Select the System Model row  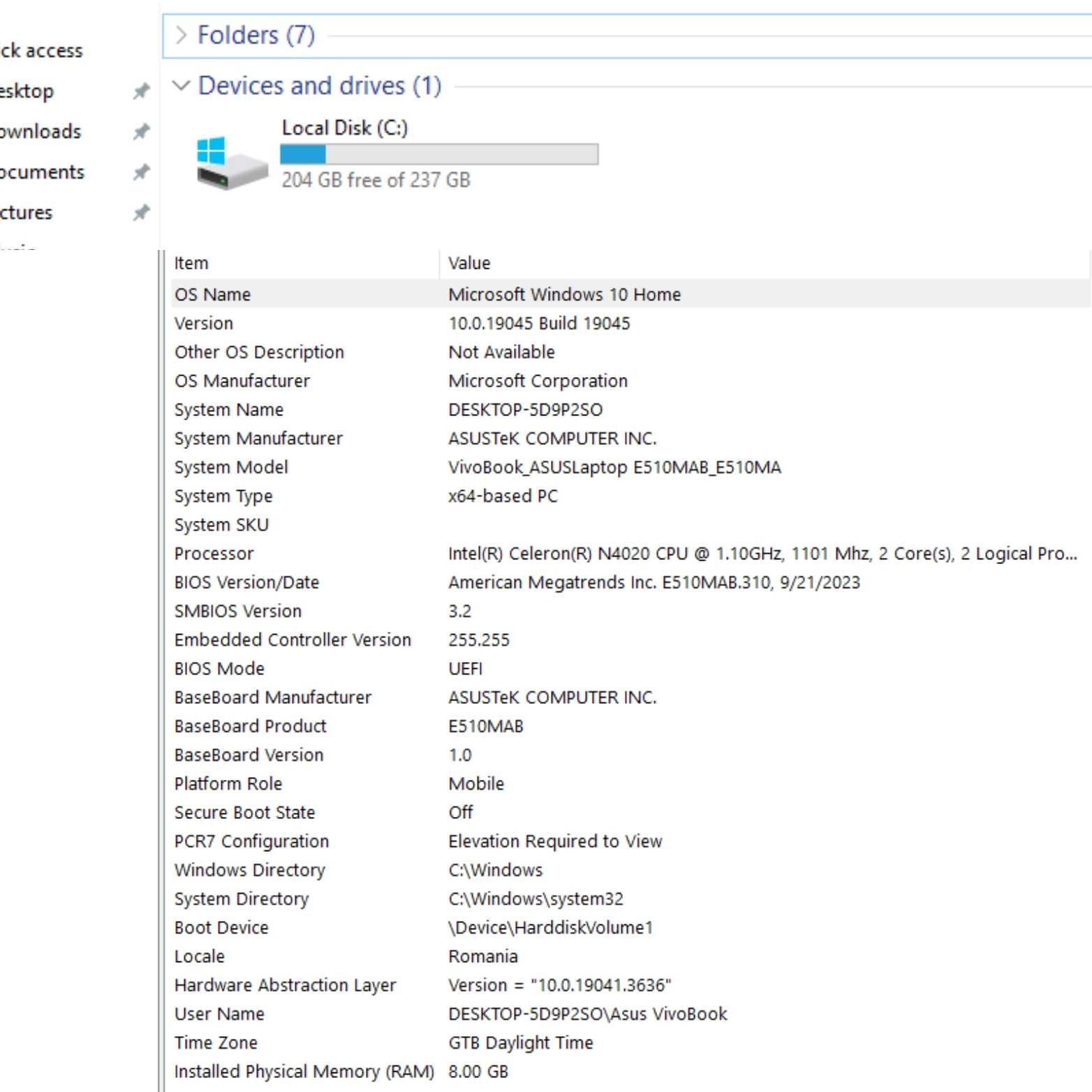click(x=630, y=466)
